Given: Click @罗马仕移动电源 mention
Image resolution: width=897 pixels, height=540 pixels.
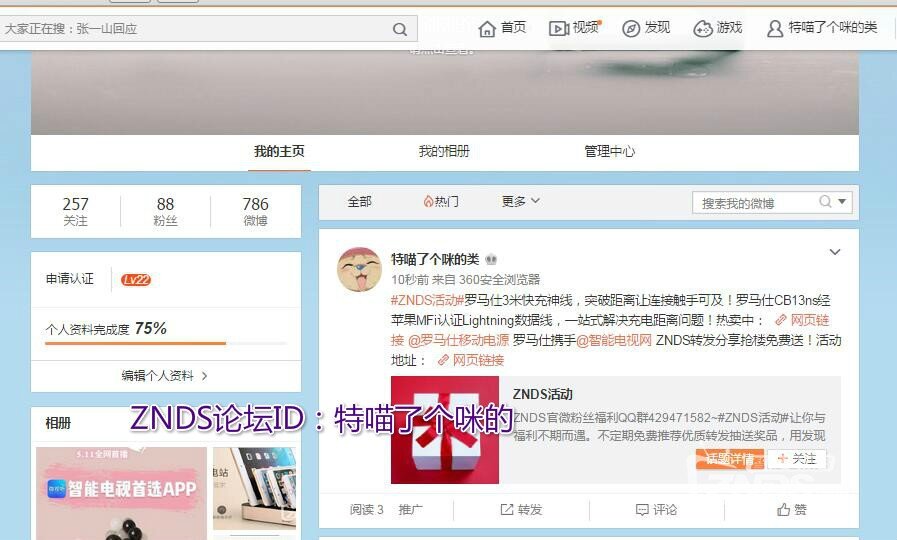Looking at the screenshot, I should coord(458,340).
